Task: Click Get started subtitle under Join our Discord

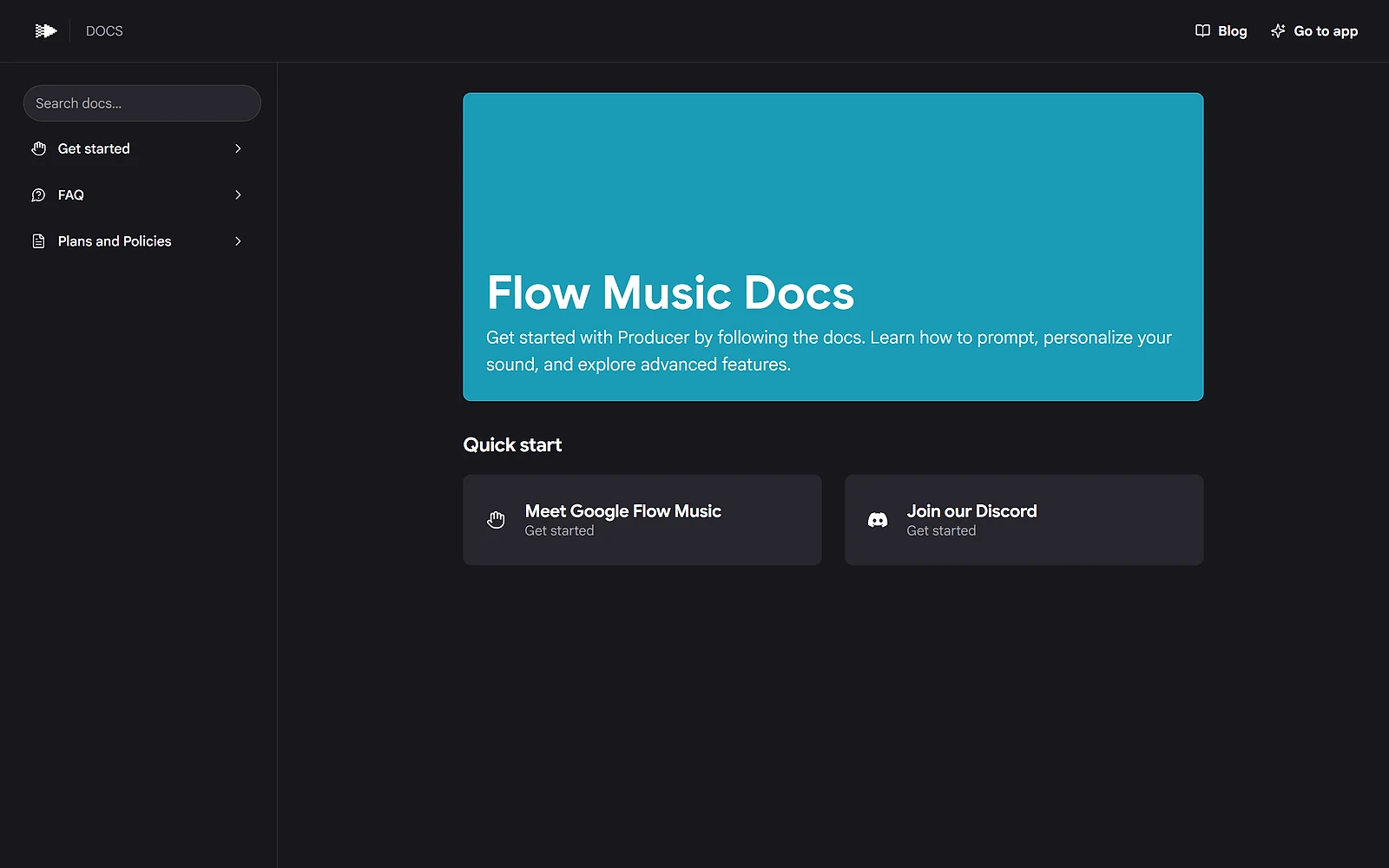Action: coord(941,531)
